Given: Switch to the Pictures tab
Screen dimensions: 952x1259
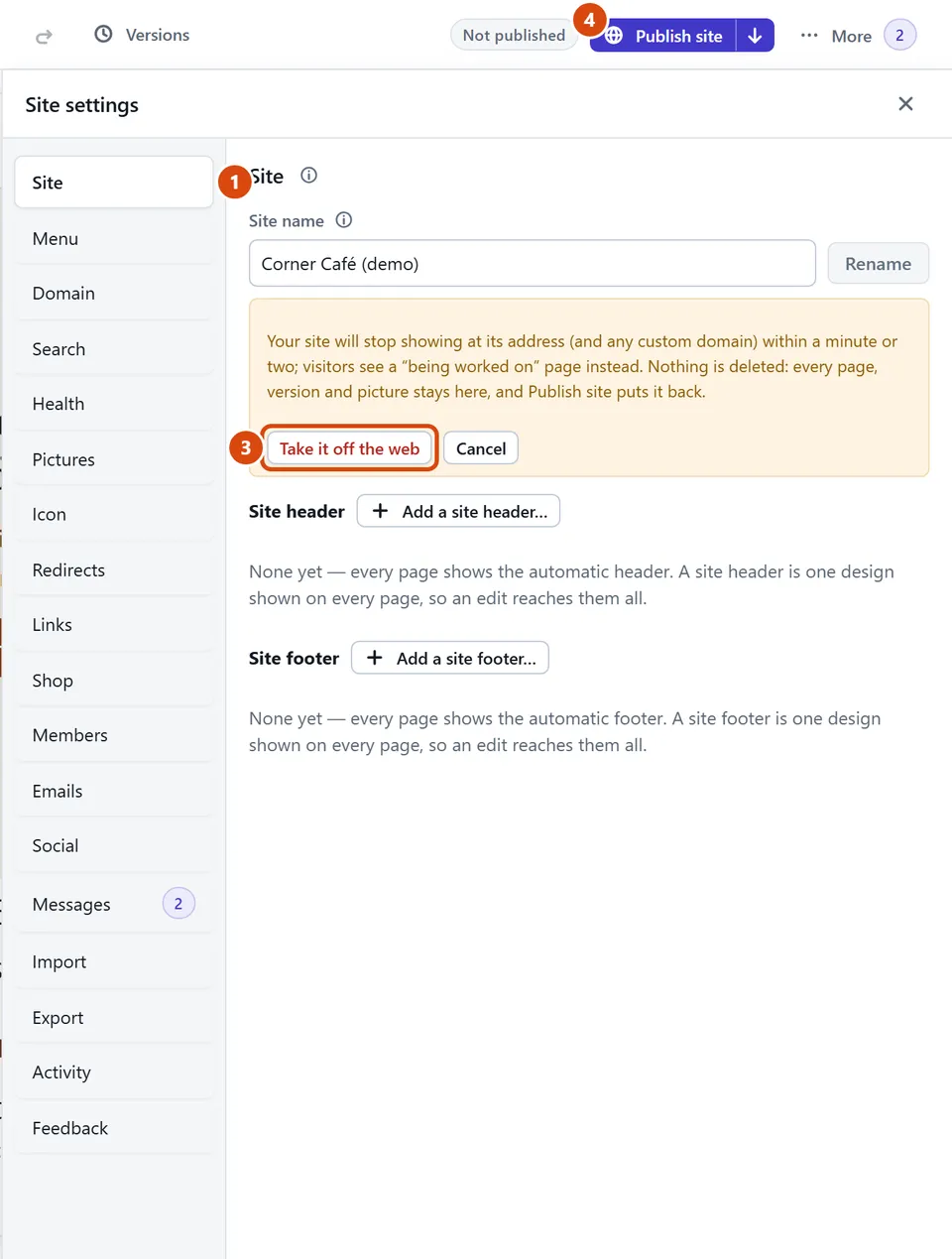Looking at the screenshot, I should [x=114, y=459].
